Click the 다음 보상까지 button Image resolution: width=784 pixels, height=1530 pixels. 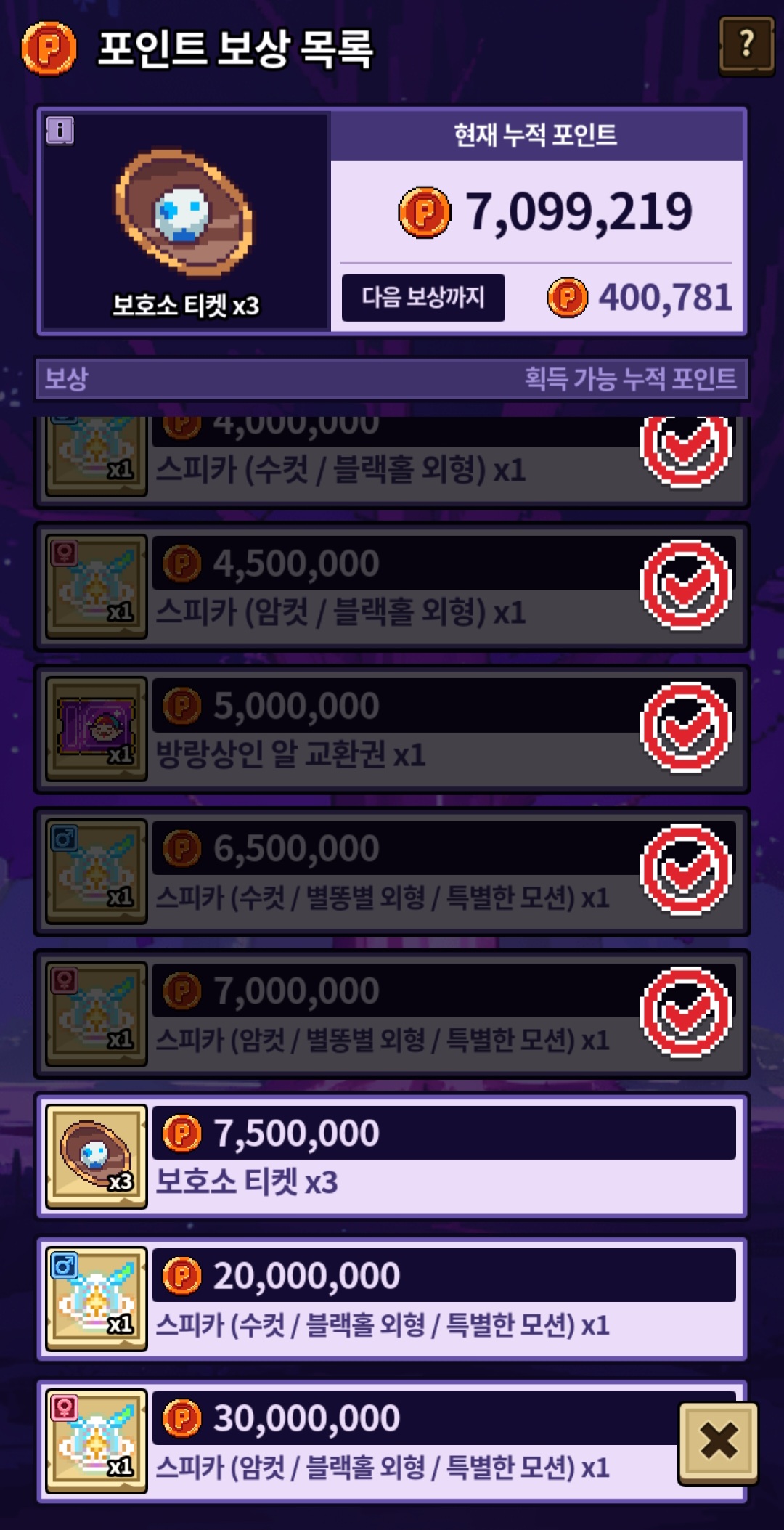(x=423, y=298)
